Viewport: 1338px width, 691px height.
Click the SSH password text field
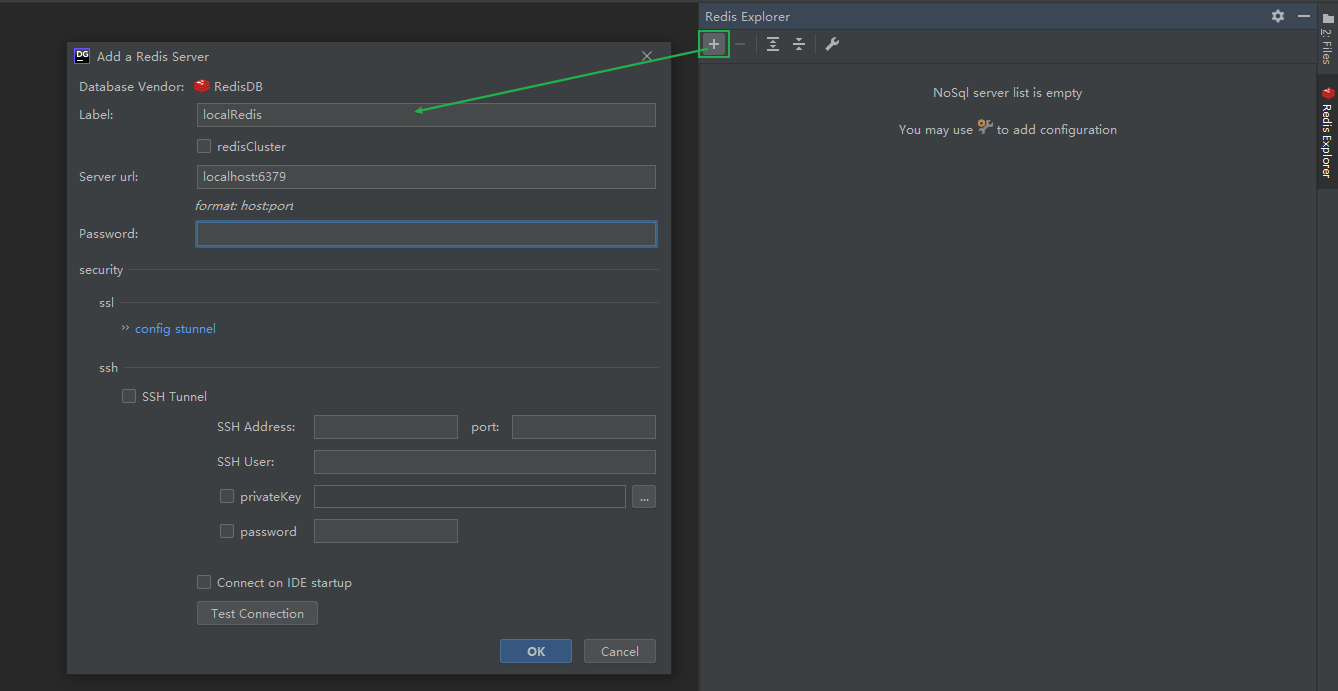click(385, 531)
